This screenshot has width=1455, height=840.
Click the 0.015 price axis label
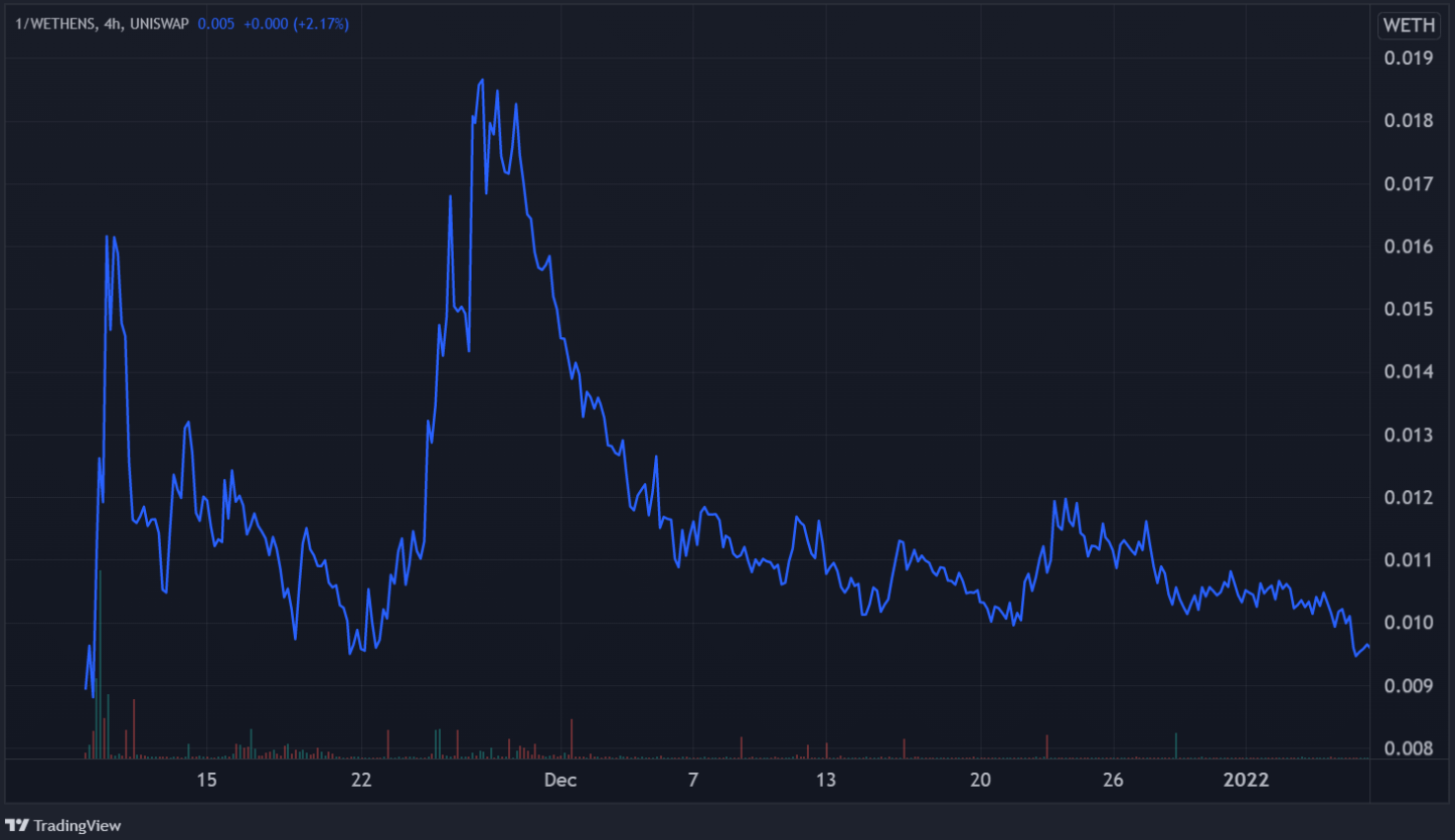click(x=1409, y=310)
